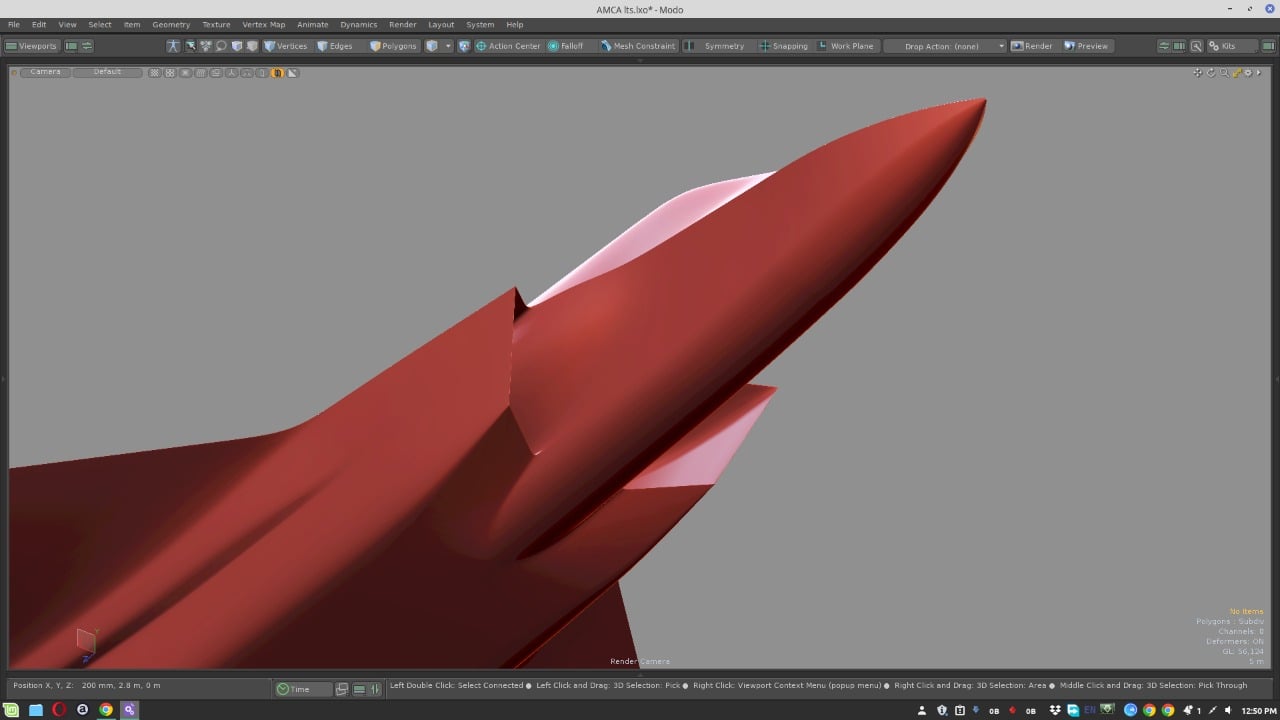Screen dimensions: 1280x720
Task: Open the file manager in taskbar
Action: click(x=36, y=710)
